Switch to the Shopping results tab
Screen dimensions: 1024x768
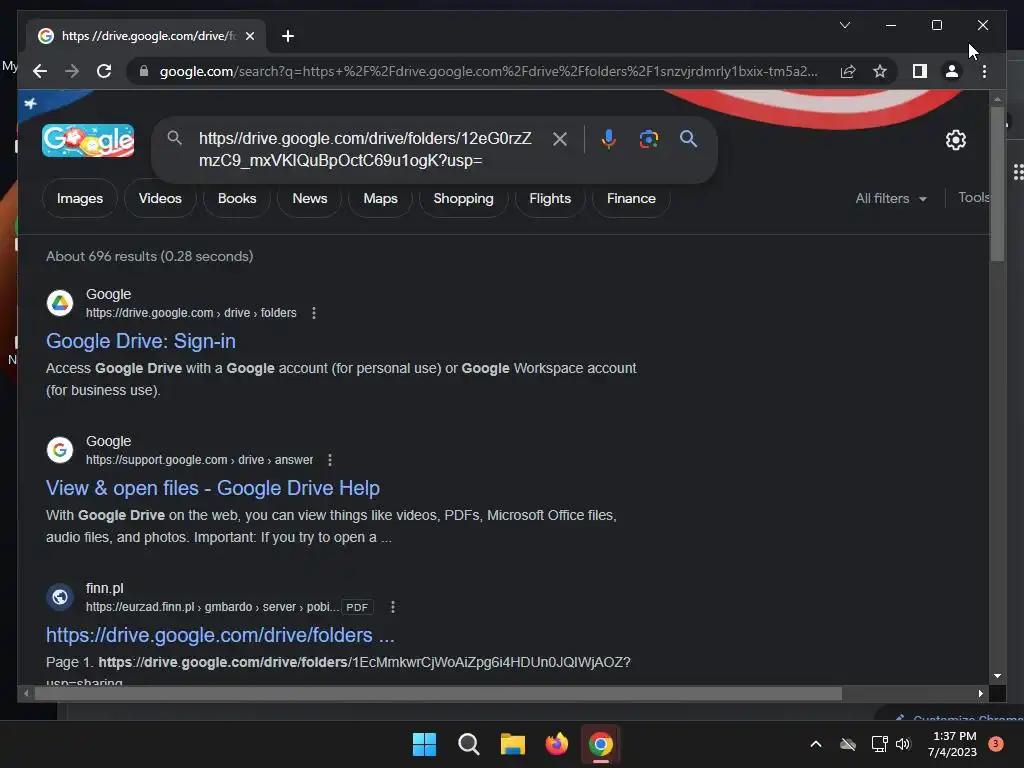point(464,199)
